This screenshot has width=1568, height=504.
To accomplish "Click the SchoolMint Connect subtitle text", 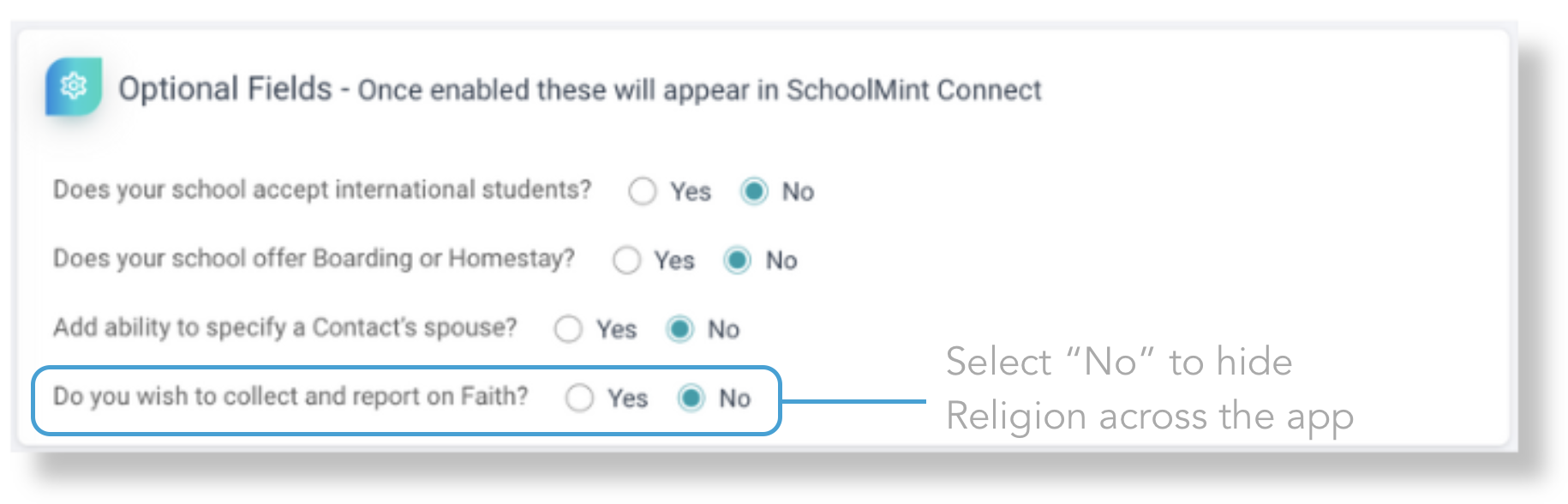I will click(699, 90).
